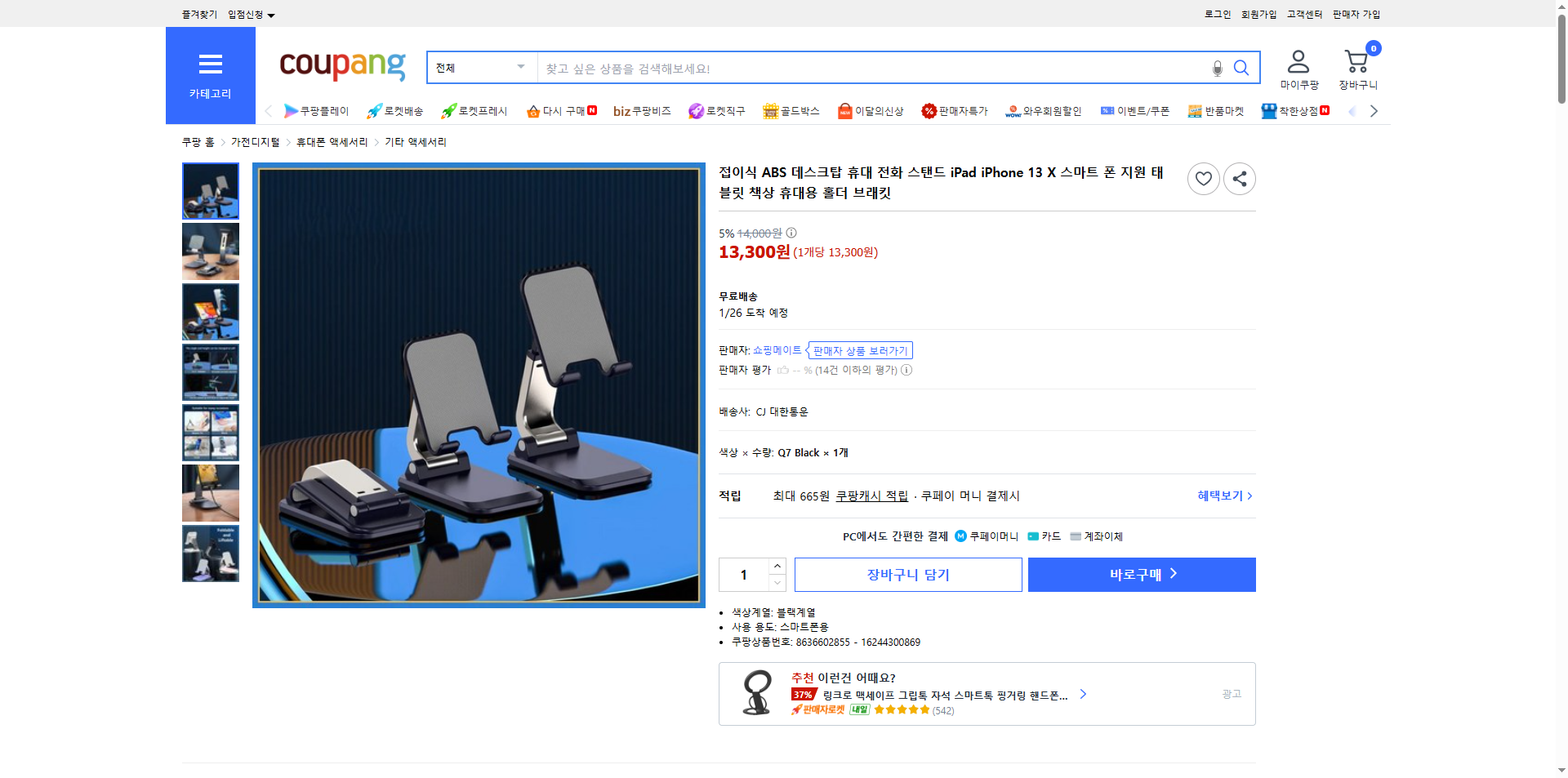Select the second product thumbnail

210,251
